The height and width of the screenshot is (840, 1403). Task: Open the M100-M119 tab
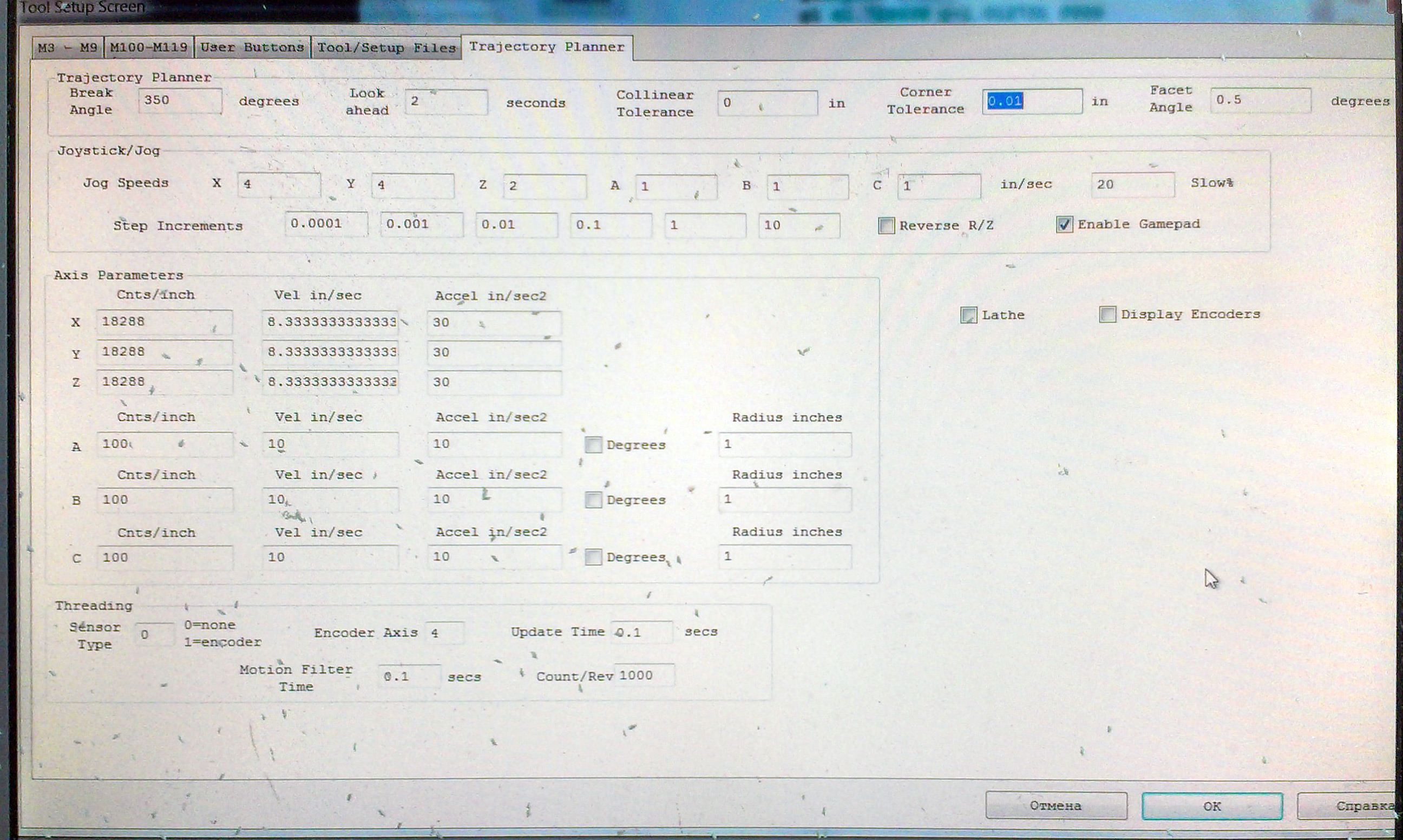coord(149,48)
